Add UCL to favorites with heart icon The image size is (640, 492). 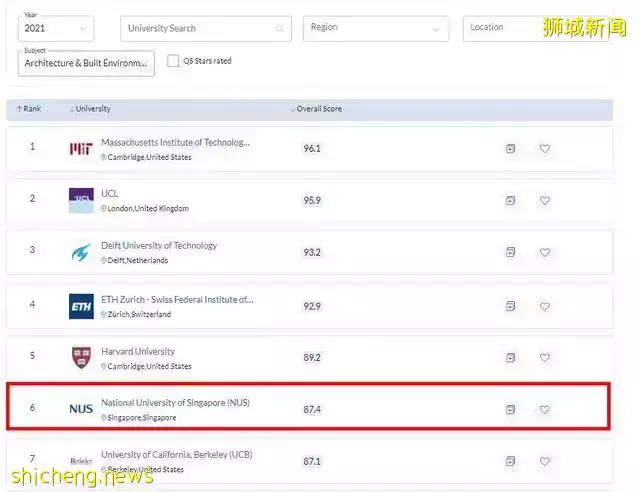(x=545, y=201)
